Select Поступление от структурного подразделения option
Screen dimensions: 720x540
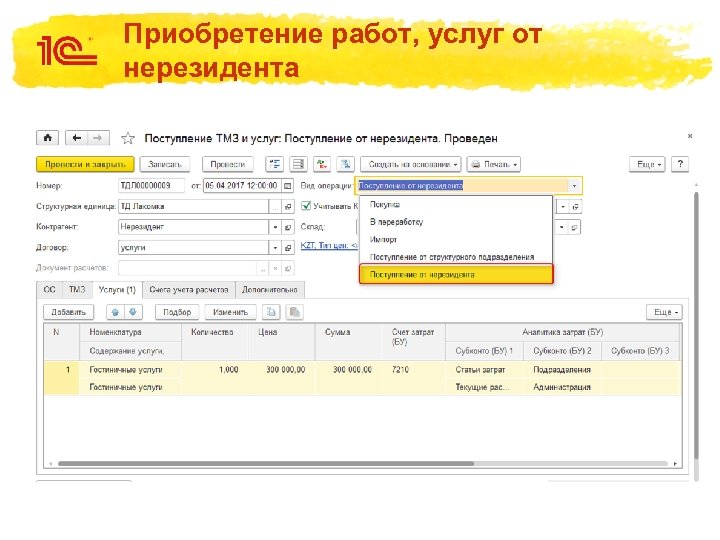456,257
